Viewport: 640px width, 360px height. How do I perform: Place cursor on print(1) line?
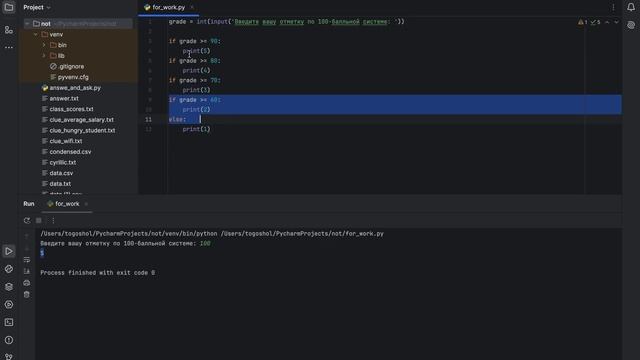(x=196, y=129)
